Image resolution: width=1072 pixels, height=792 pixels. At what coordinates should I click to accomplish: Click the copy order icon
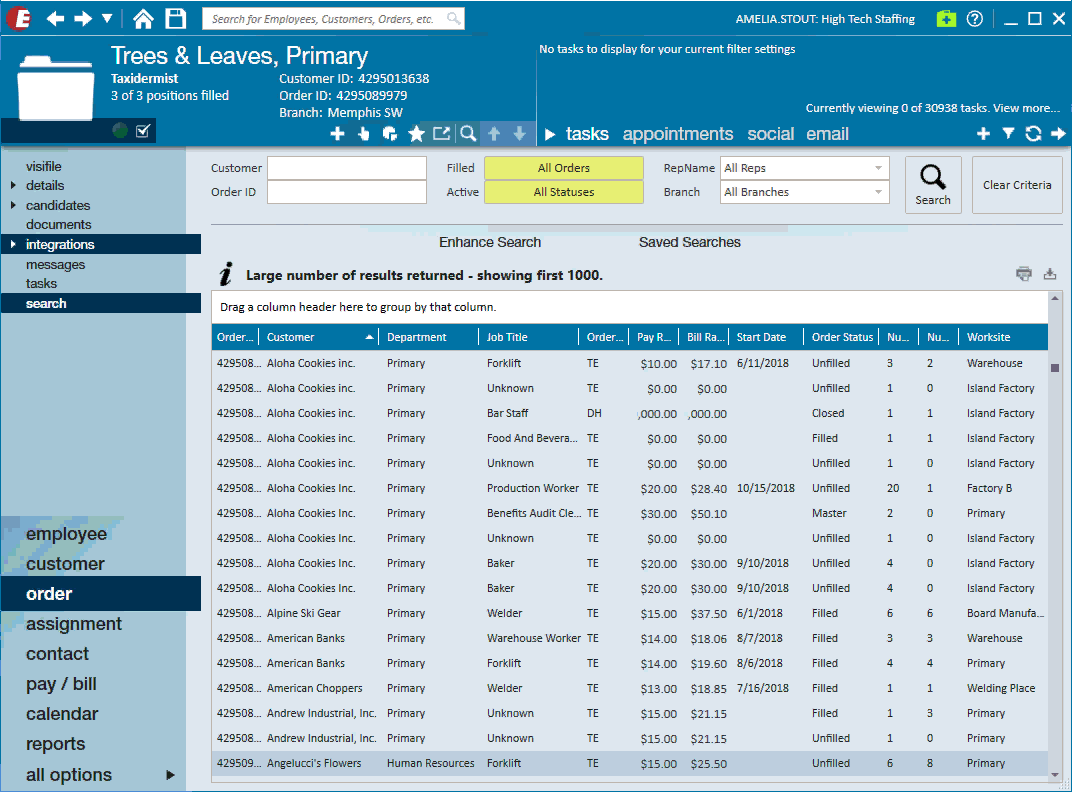point(390,134)
